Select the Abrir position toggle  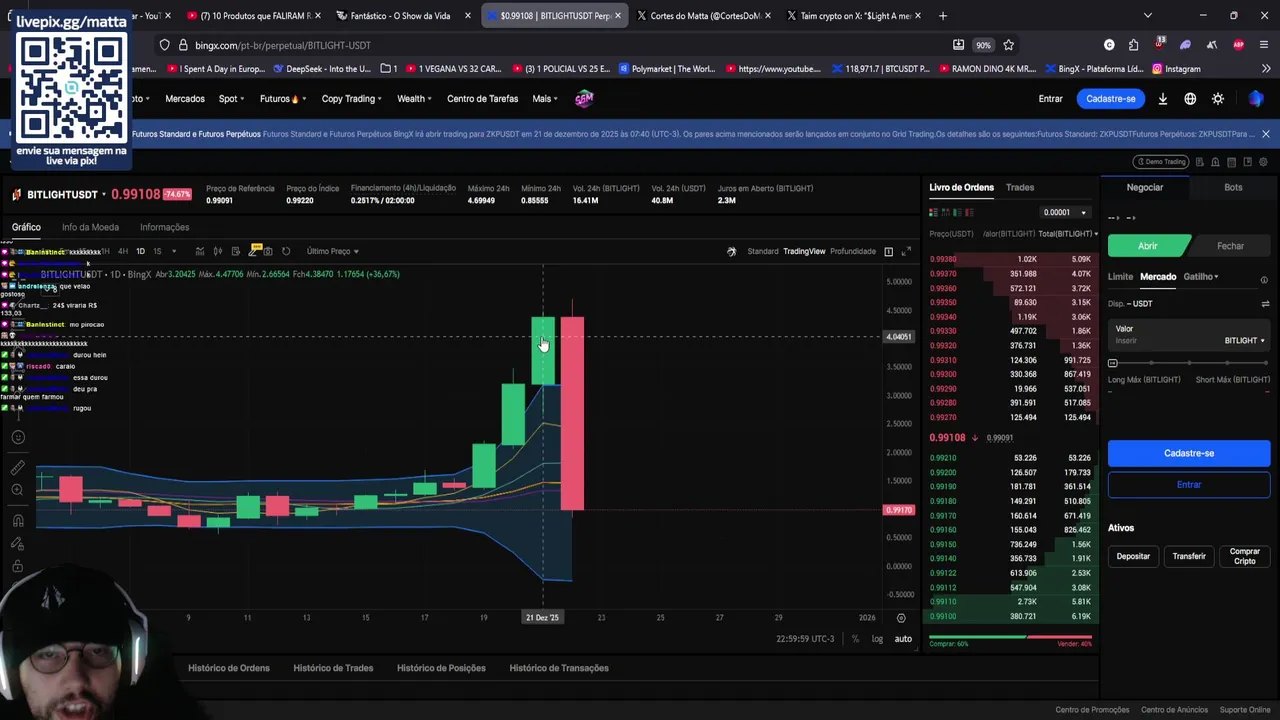click(x=1148, y=246)
